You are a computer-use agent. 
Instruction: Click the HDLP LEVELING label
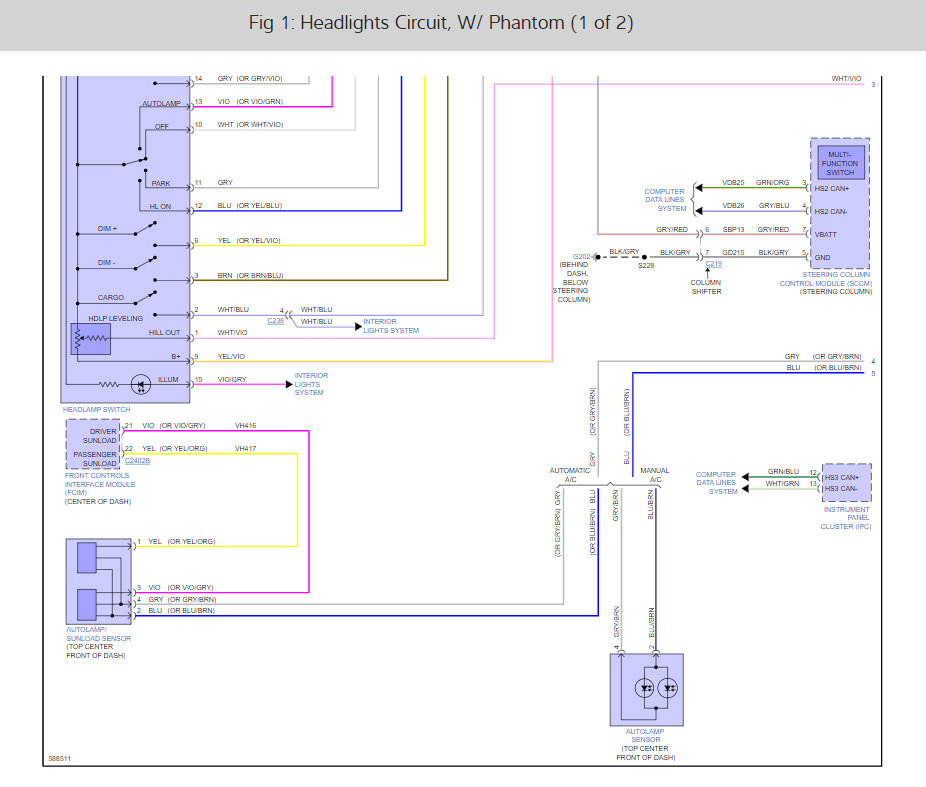tap(116, 318)
